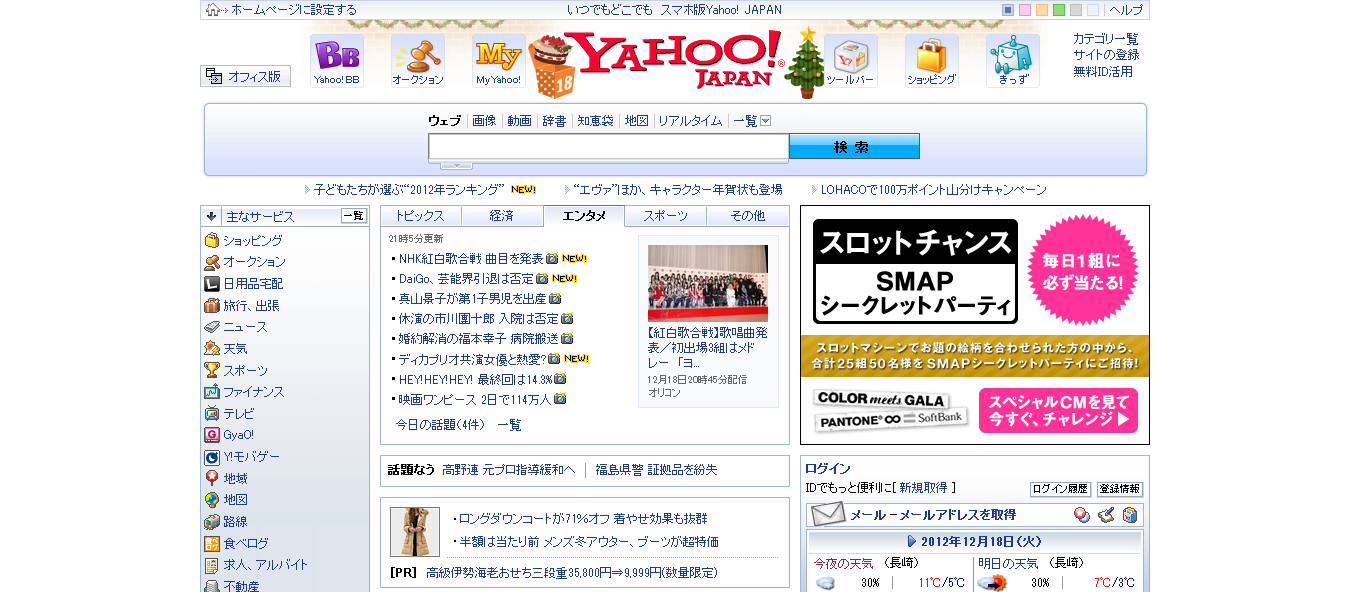Click the home icon by ホームページに設定する
This screenshot has height=592, width=1349.
pyautogui.click(x=213, y=10)
